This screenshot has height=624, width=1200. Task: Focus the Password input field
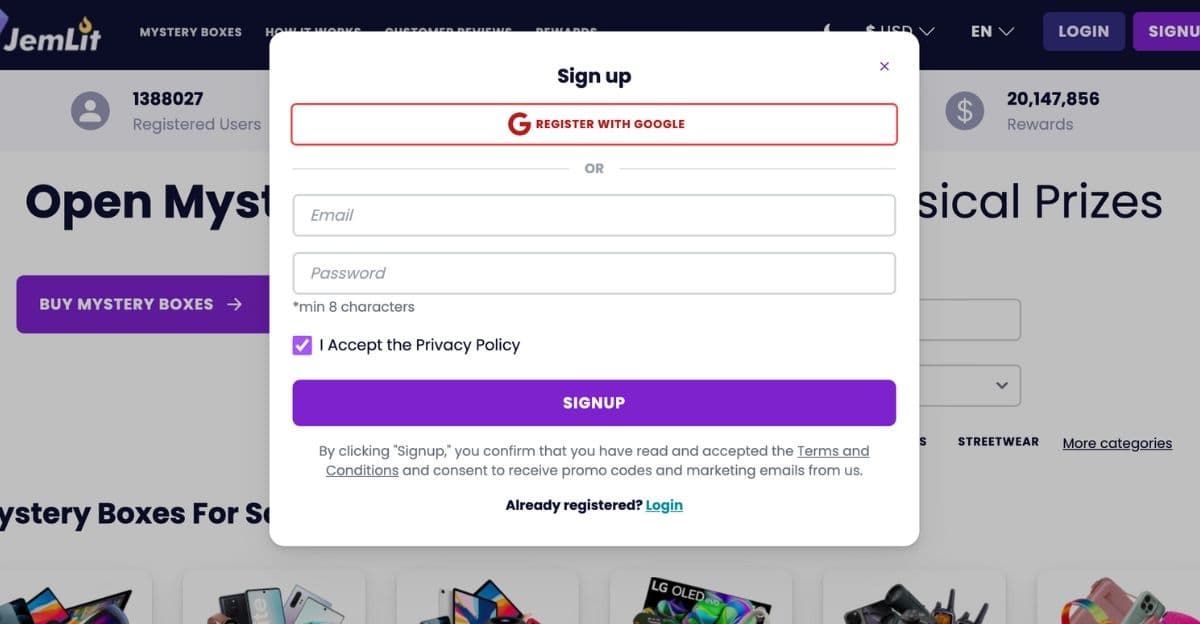click(x=594, y=272)
